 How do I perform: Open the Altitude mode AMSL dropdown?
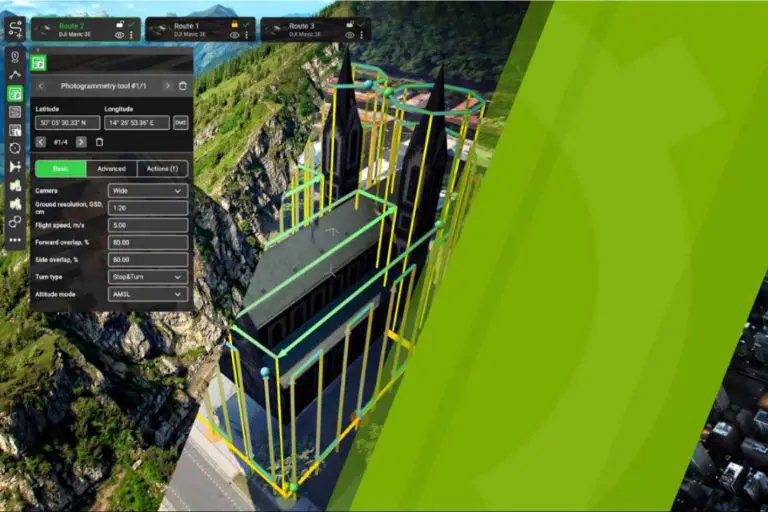pos(148,294)
